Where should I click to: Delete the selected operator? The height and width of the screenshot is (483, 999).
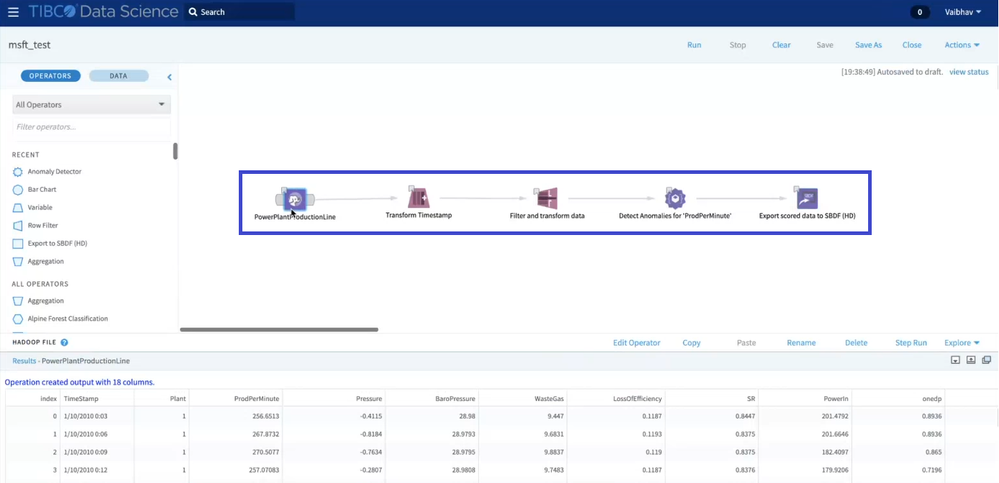856,343
